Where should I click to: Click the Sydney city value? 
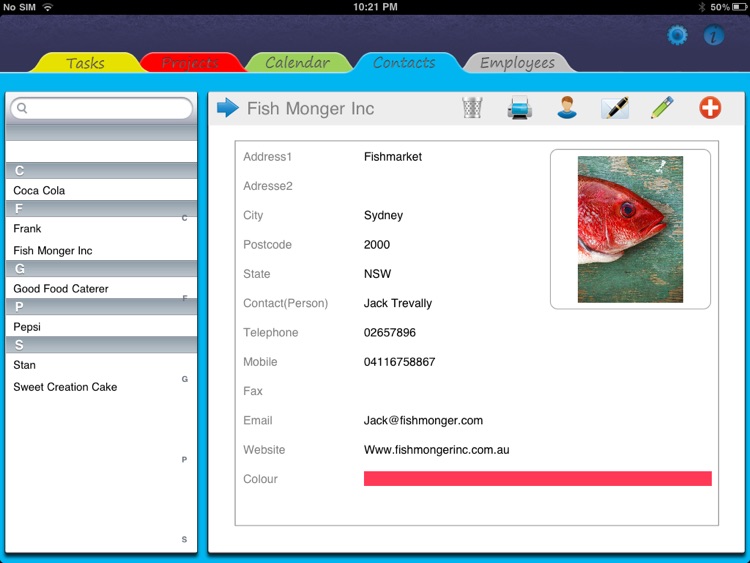383,215
